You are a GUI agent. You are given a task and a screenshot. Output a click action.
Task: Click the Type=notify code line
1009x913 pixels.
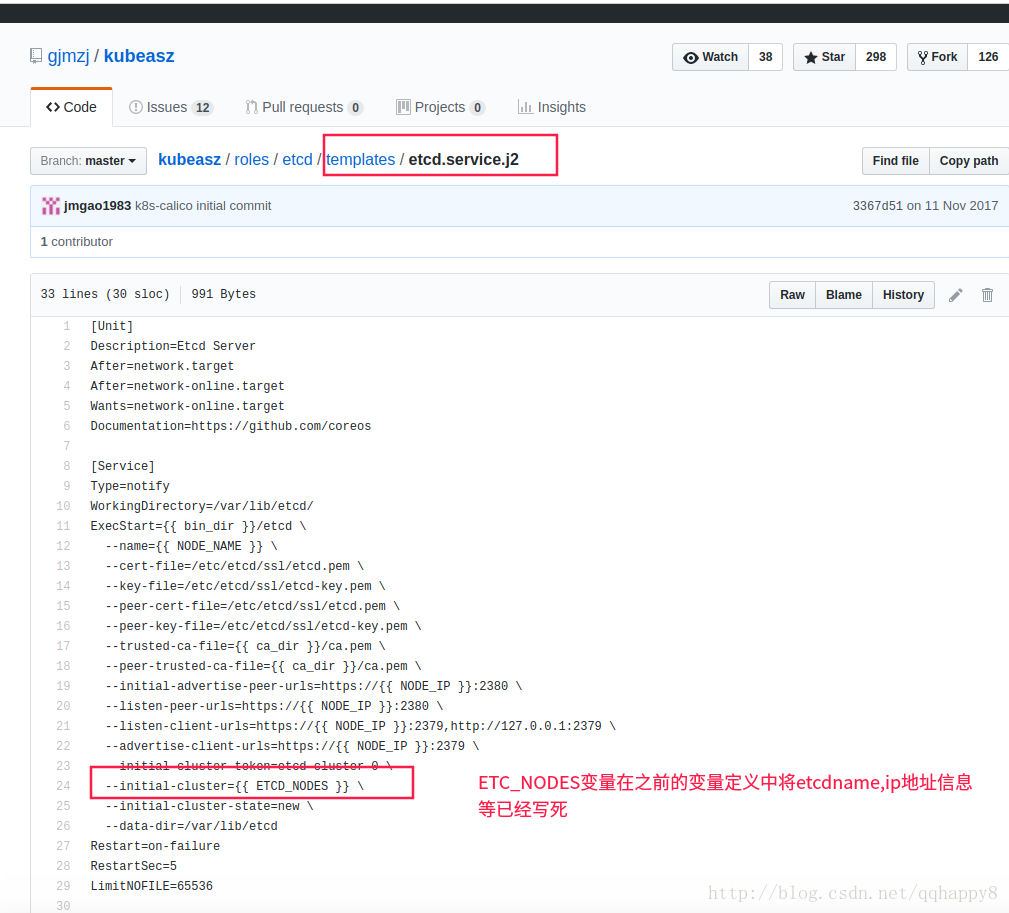[130, 486]
